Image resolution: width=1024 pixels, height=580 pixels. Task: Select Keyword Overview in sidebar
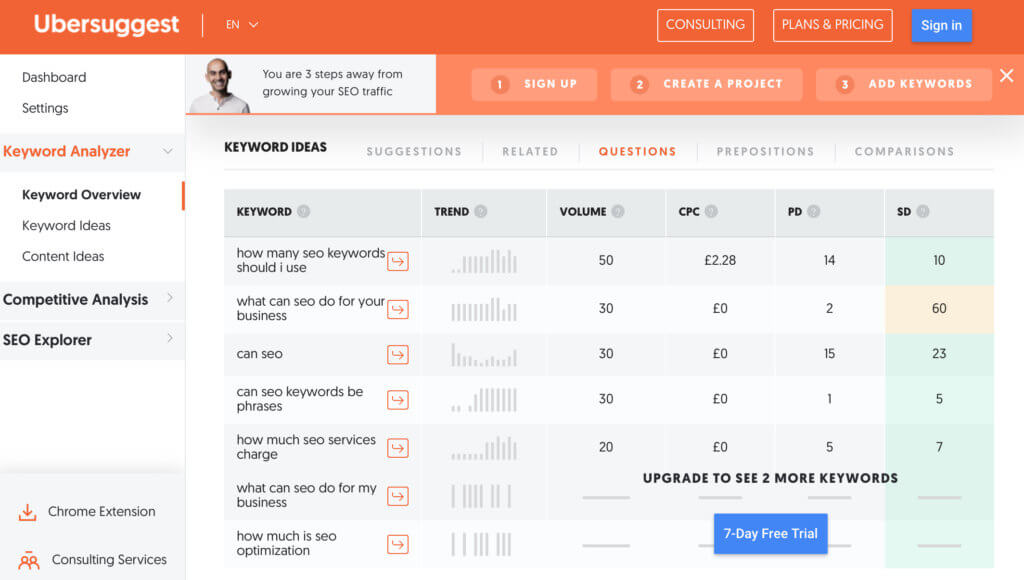82,195
